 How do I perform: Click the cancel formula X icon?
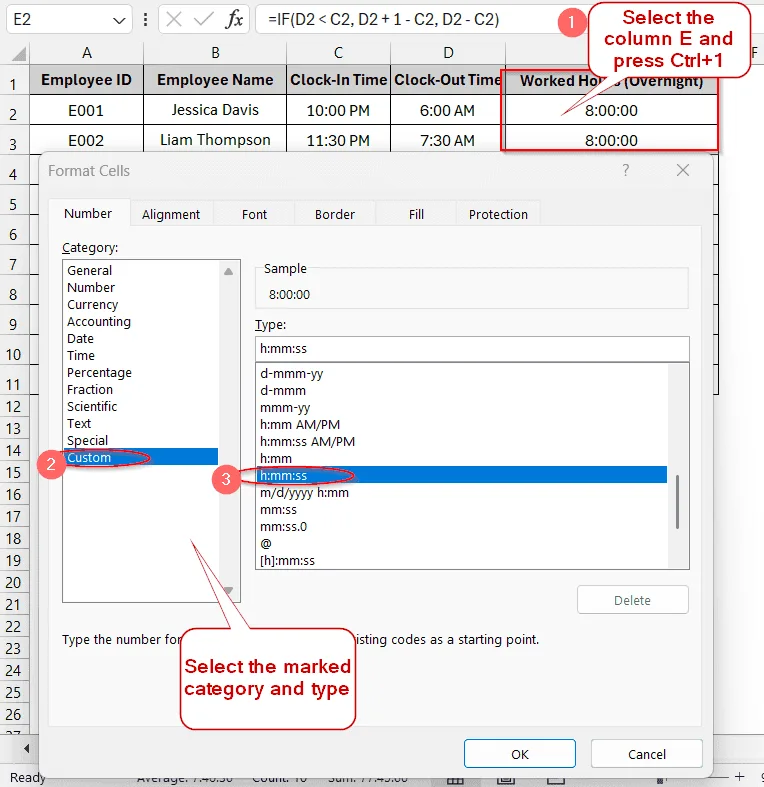click(x=174, y=20)
